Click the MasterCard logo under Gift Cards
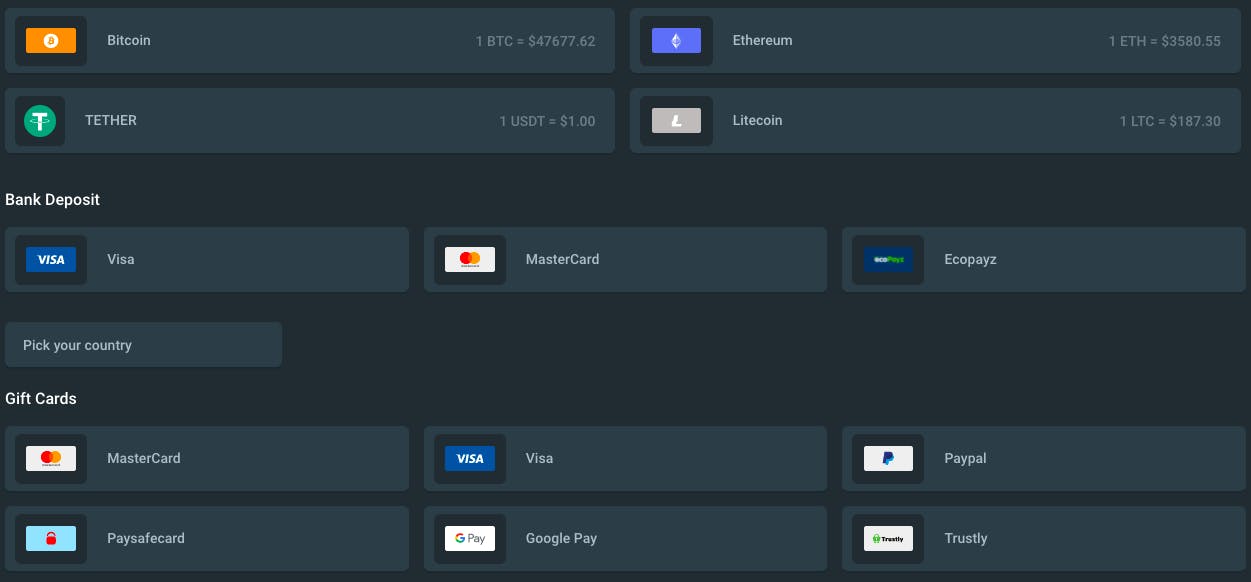 tap(51, 459)
